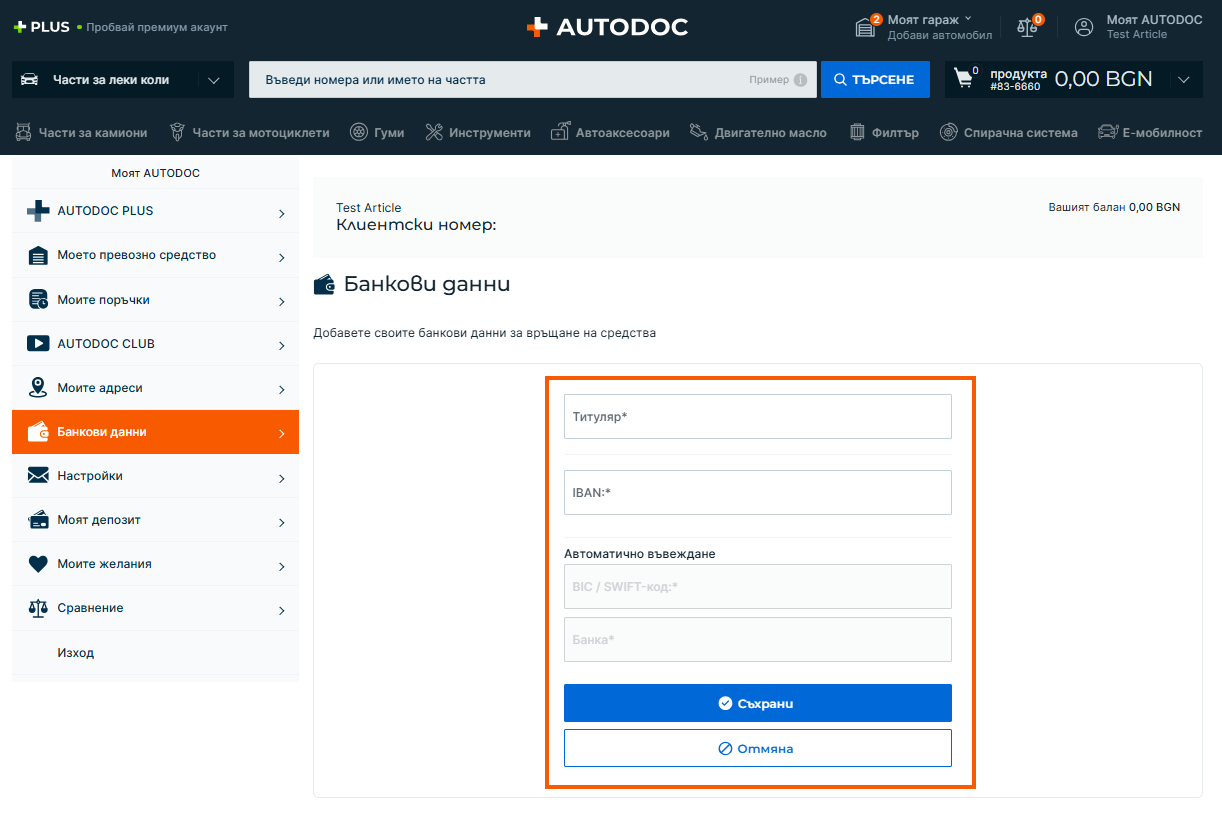Click the comparison scales icon in header
Viewport: 1222px width, 815px height.
(1027, 27)
